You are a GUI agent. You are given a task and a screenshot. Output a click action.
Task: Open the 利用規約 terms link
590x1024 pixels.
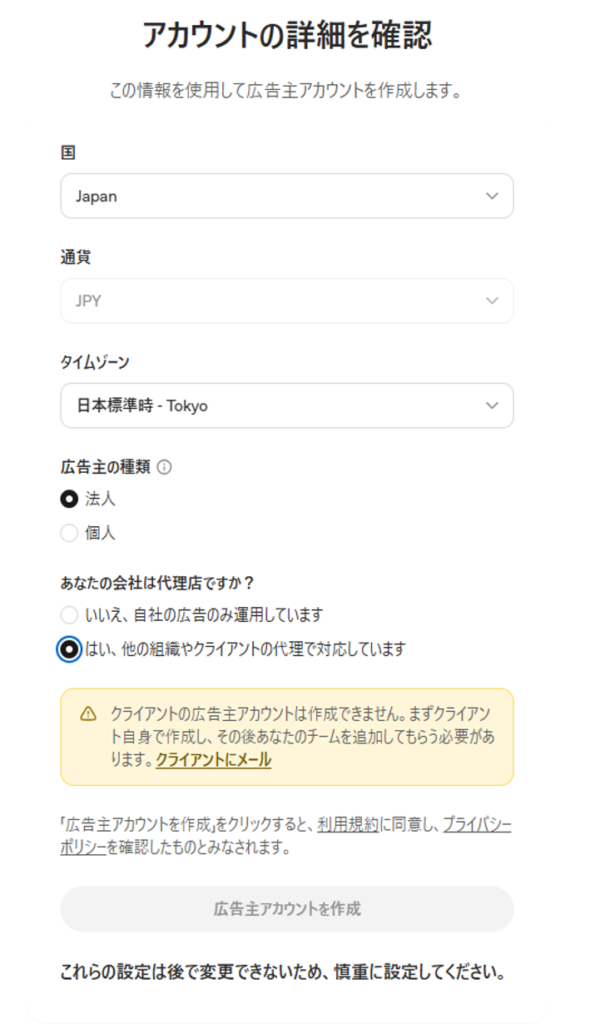348,825
